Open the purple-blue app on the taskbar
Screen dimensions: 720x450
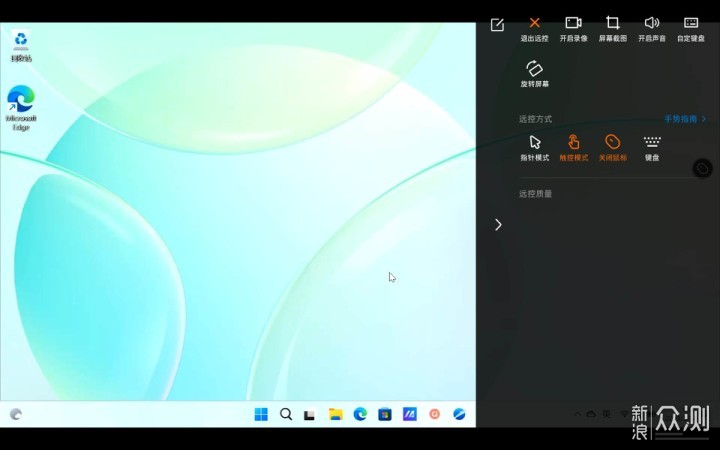pyautogui.click(x=410, y=414)
